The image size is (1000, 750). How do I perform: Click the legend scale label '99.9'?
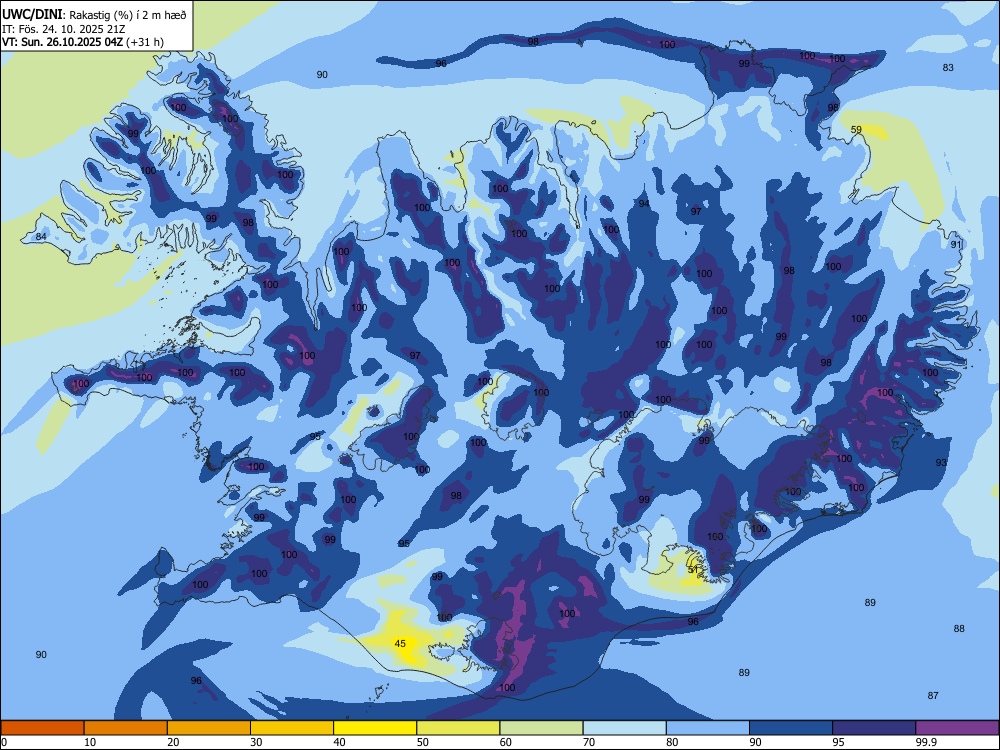tap(925, 742)
